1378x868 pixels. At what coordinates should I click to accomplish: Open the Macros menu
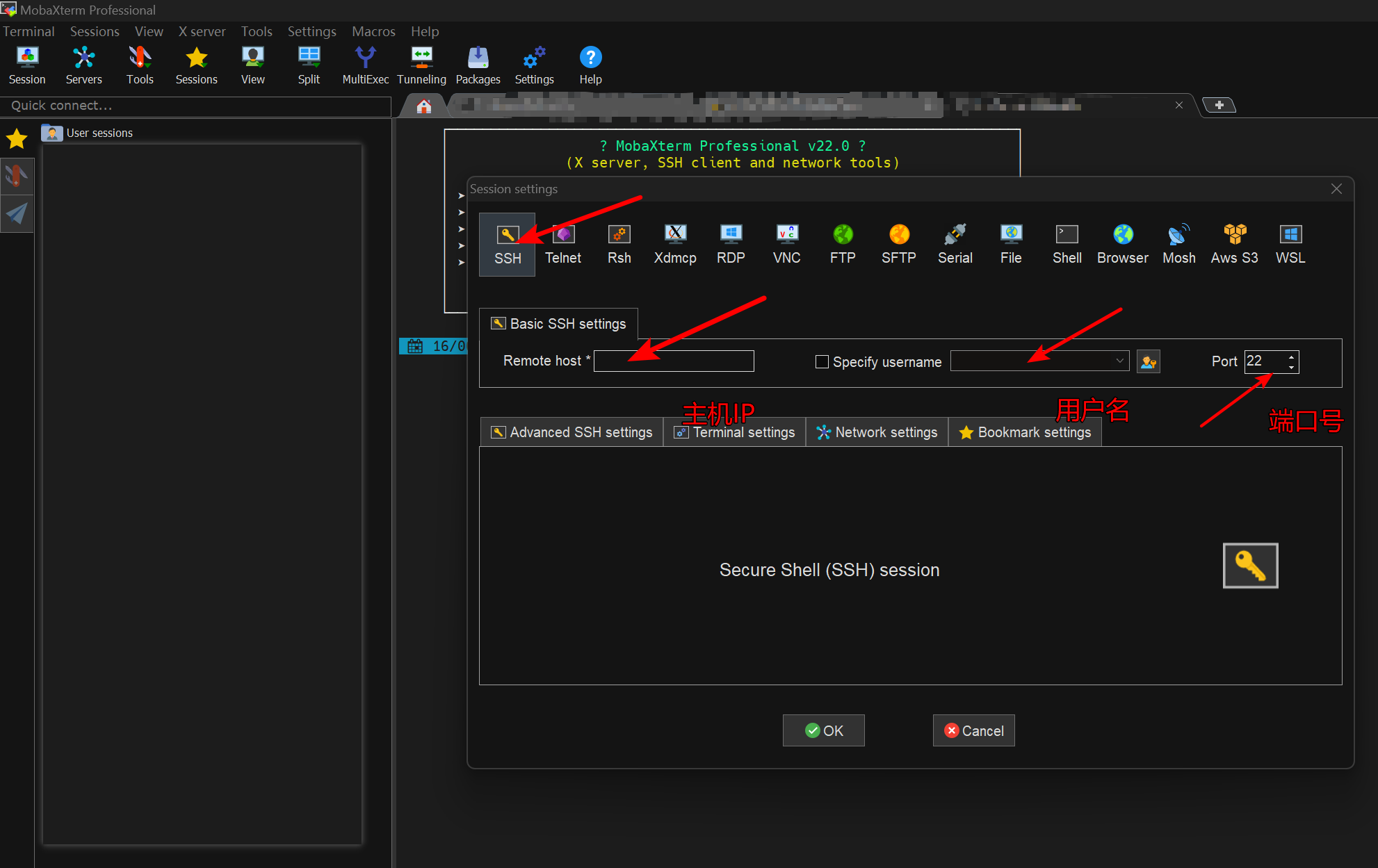tap(373, 31)
